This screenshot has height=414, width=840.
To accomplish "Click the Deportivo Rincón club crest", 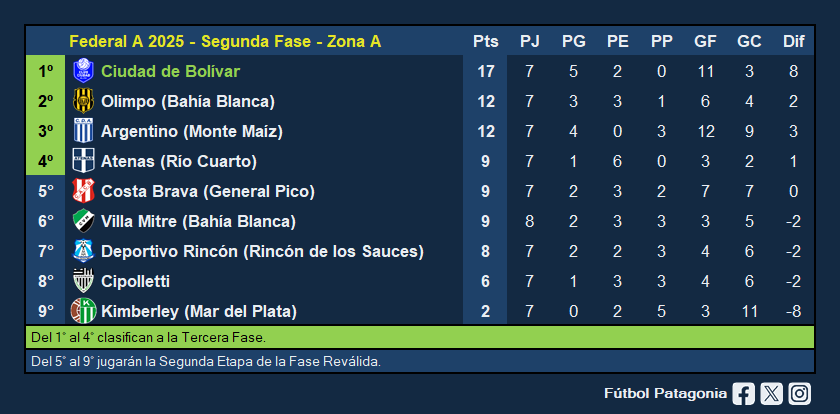I will [x=83, y=251].
